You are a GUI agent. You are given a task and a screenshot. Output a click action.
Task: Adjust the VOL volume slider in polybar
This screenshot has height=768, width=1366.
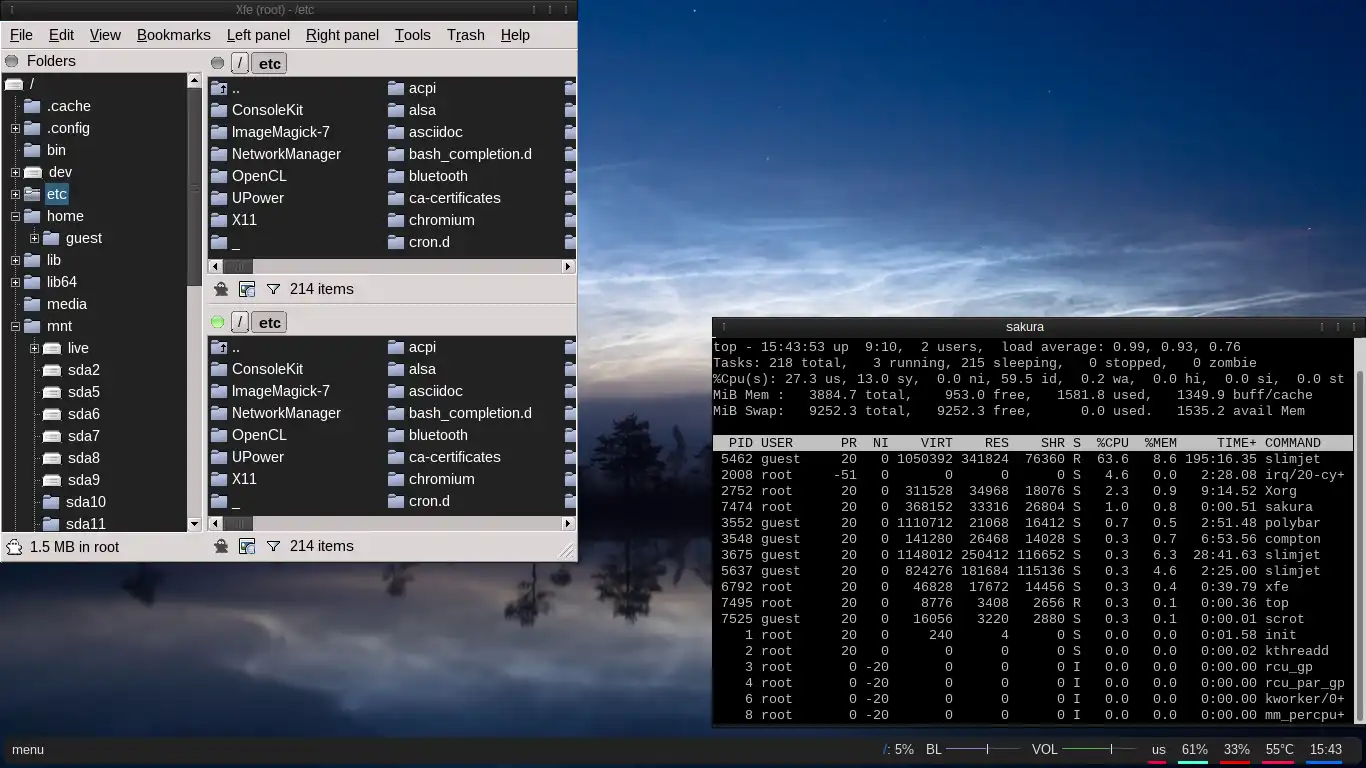[x=1100, y=749]
